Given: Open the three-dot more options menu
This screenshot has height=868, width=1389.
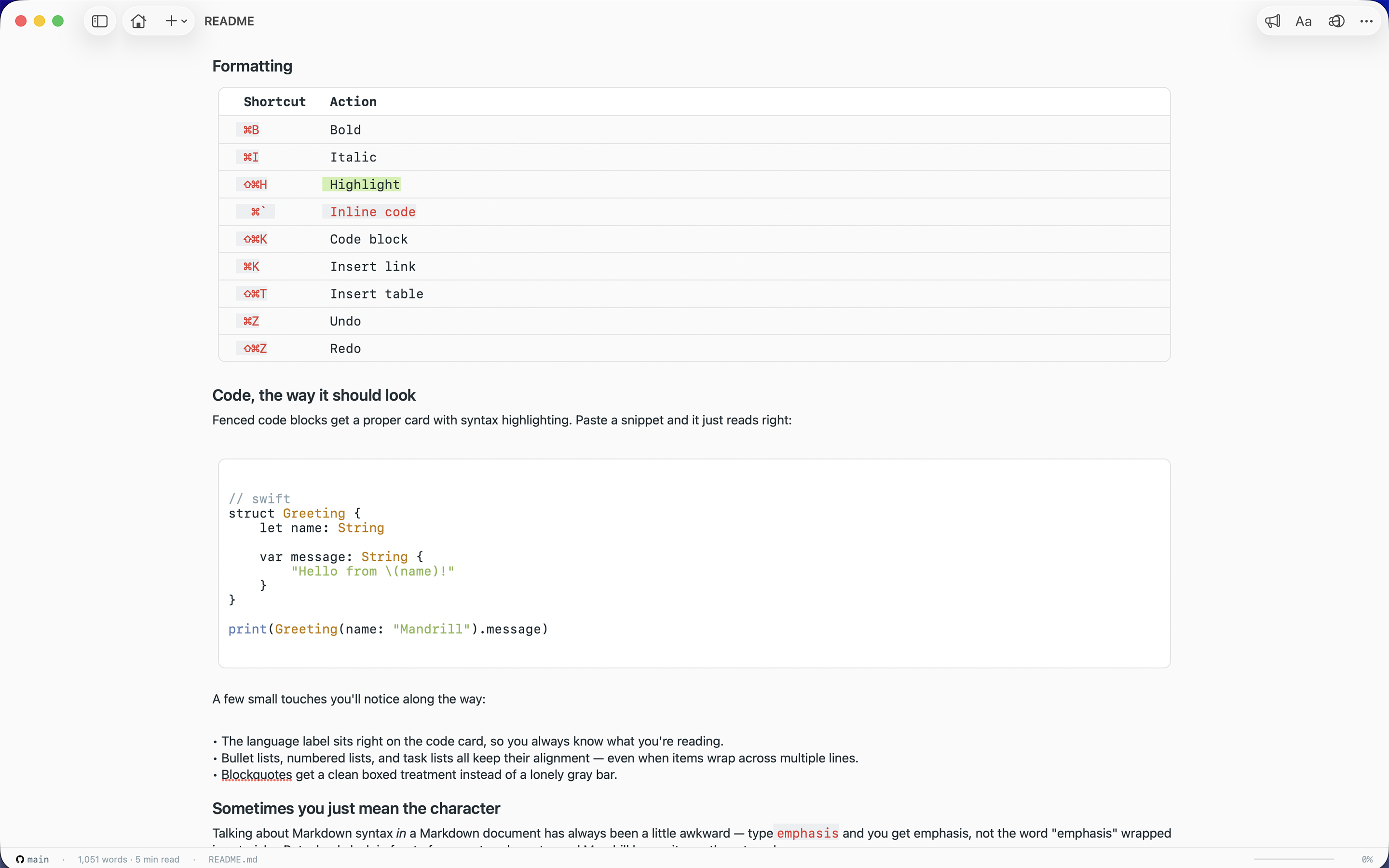Looking at the screenshot, I should (x=1367, y=21).
